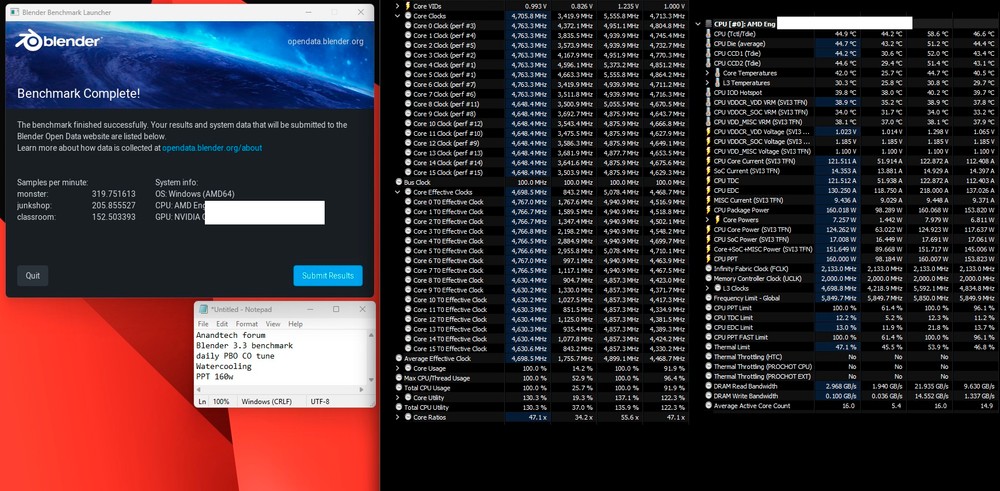Click the Submit Results button

coord(328,275)
